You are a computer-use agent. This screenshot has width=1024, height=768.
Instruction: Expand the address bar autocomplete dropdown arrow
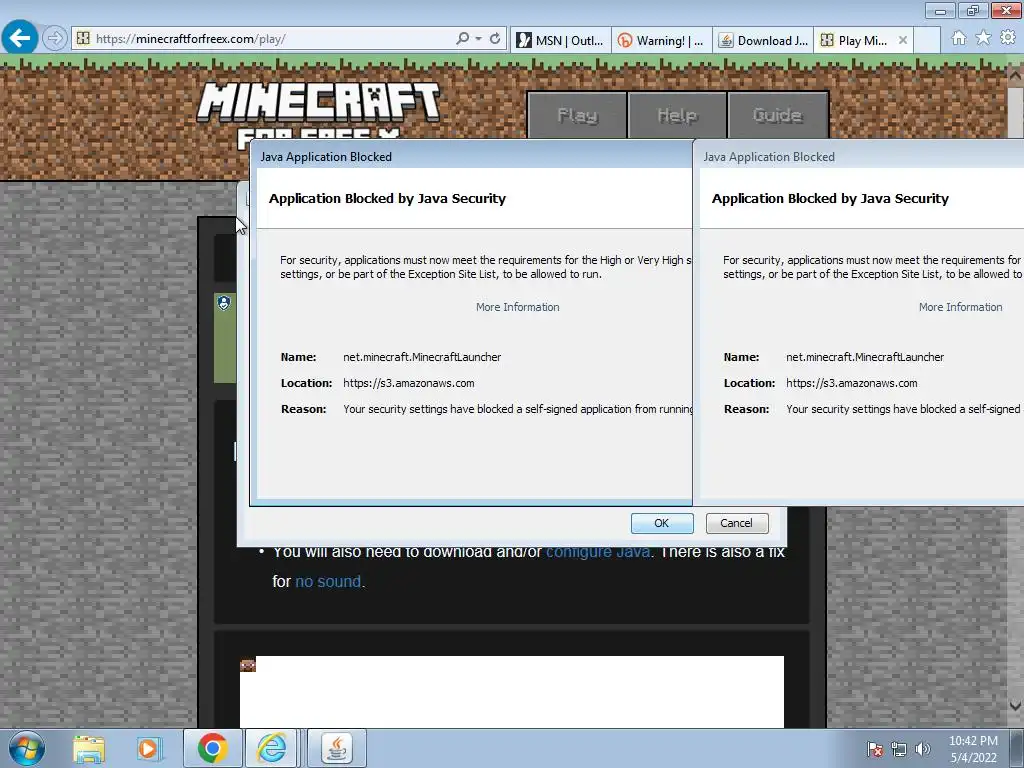(479, 39)
